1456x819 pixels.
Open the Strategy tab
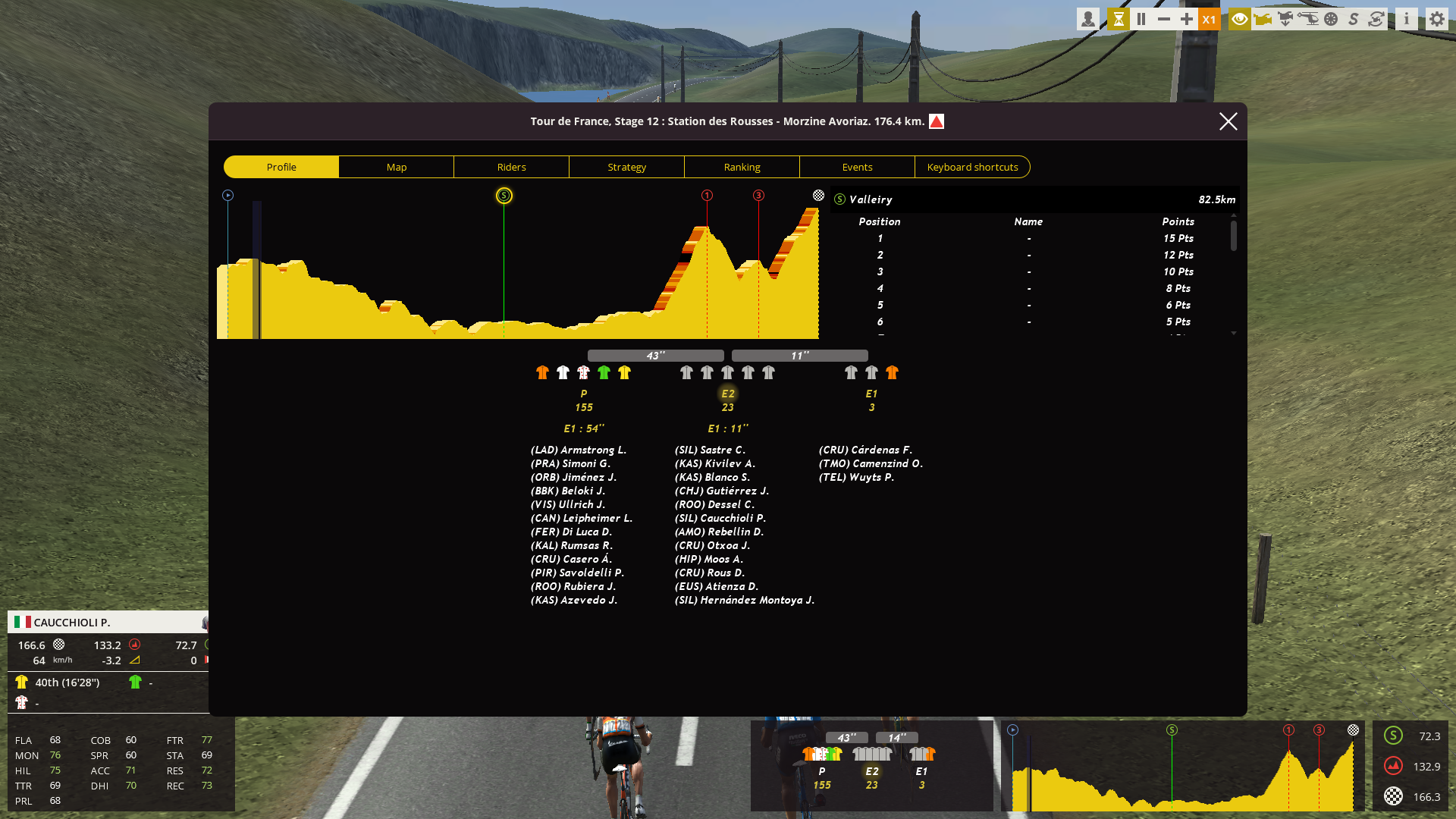pos(626,167)
